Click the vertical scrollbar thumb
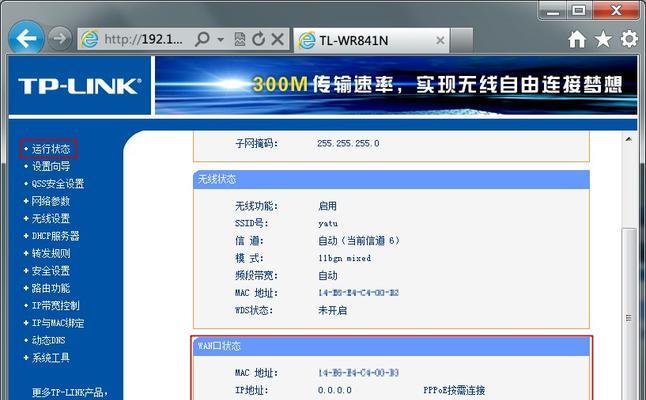Viewport: 646px width, 400px height. (x=628, y=313)
